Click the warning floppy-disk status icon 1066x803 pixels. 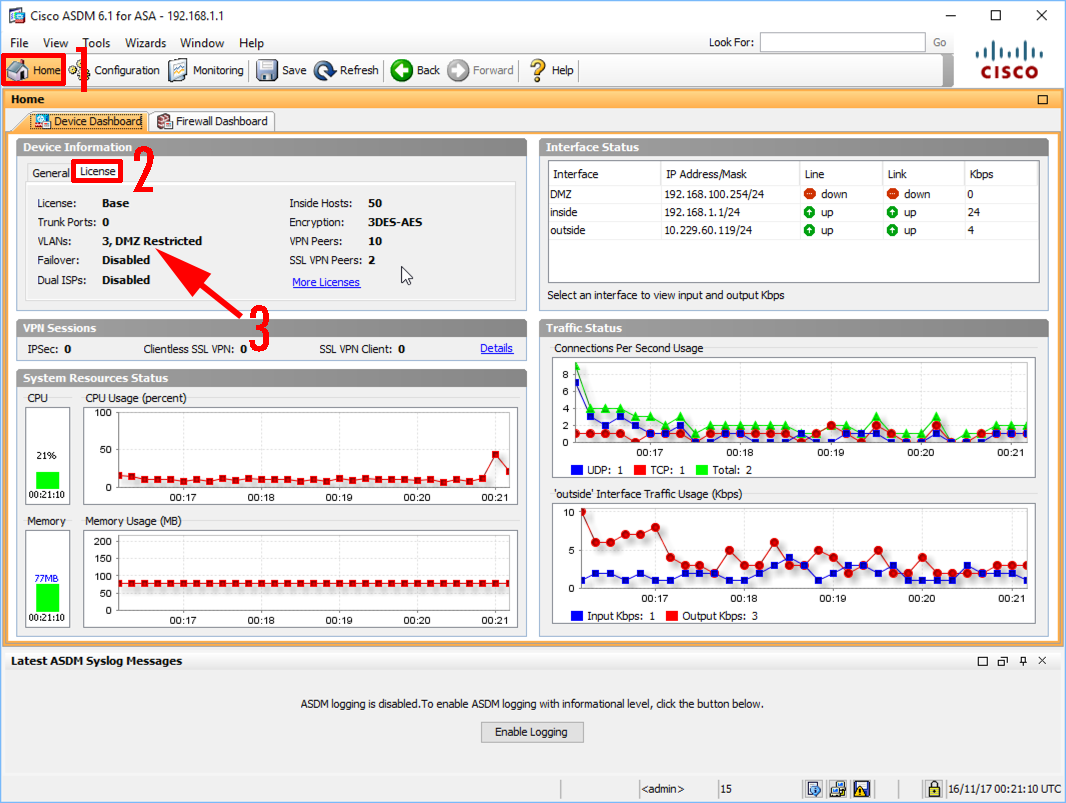861,789
